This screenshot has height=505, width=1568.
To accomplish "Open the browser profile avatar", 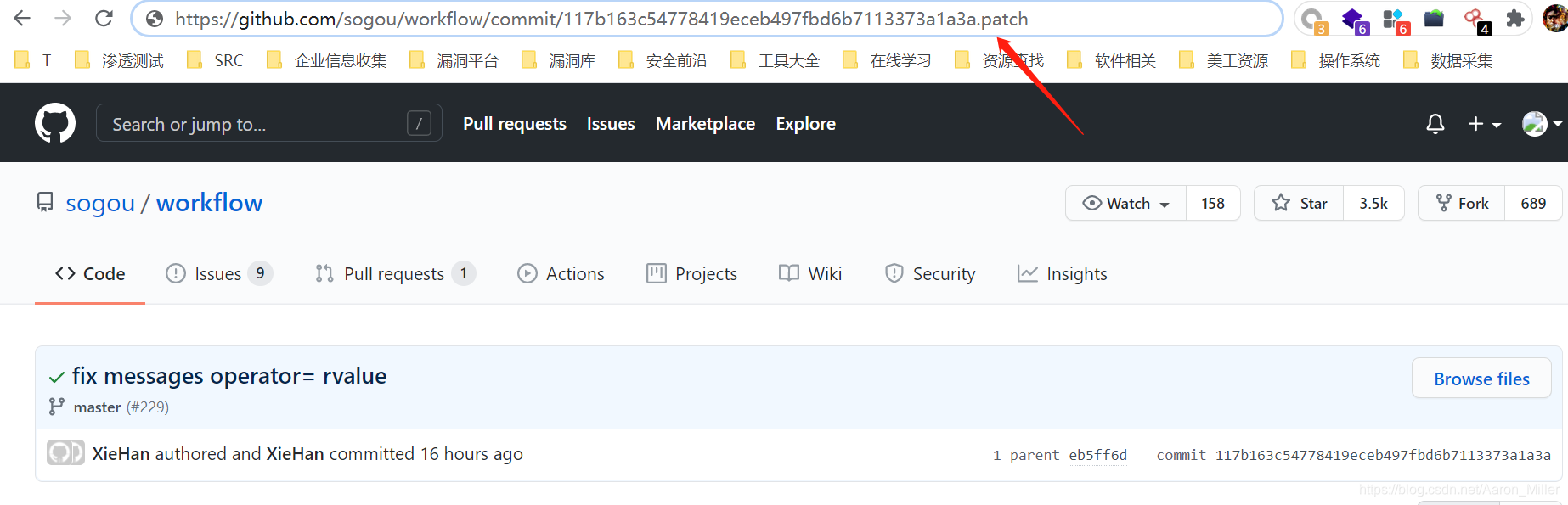I will 1554,18.
